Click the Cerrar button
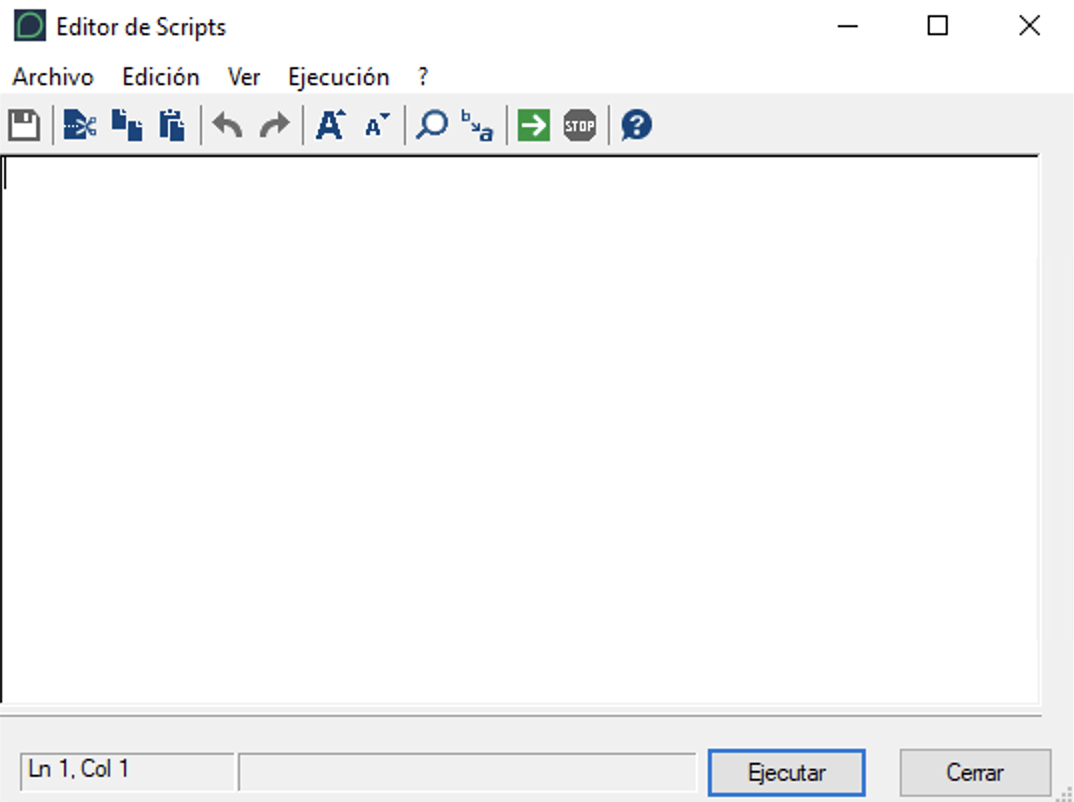Viewport: 1074px width, 802px height. click(x=975, y=773)
